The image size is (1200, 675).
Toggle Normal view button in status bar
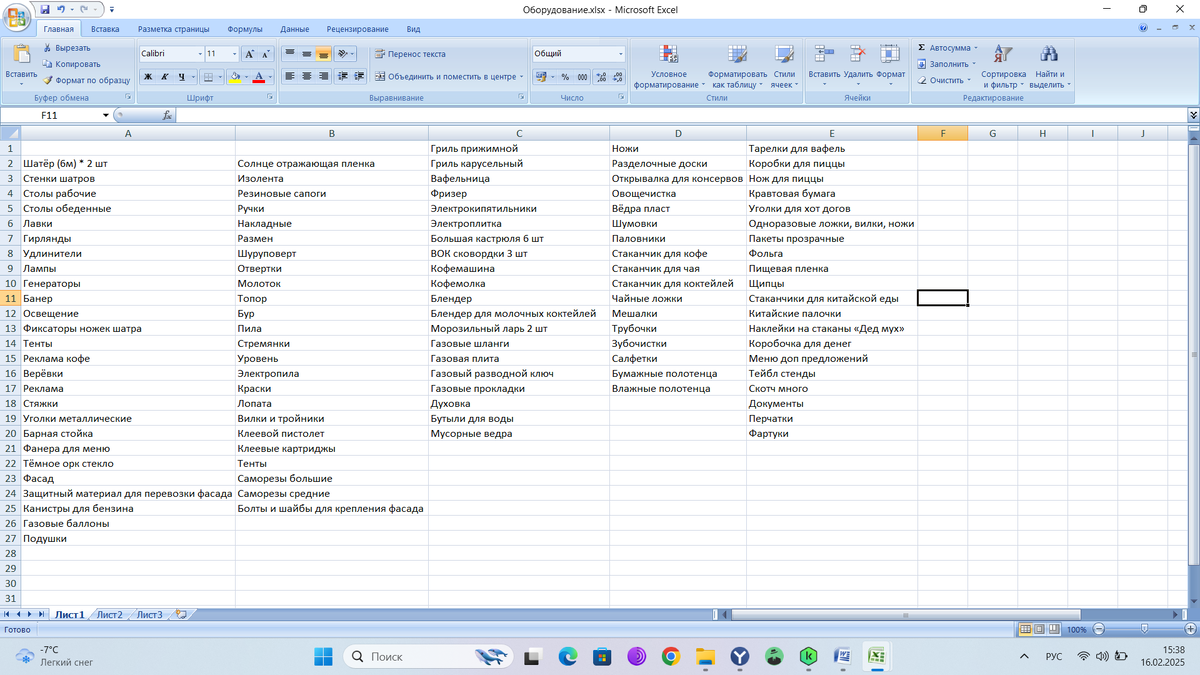pos(1025,629)
